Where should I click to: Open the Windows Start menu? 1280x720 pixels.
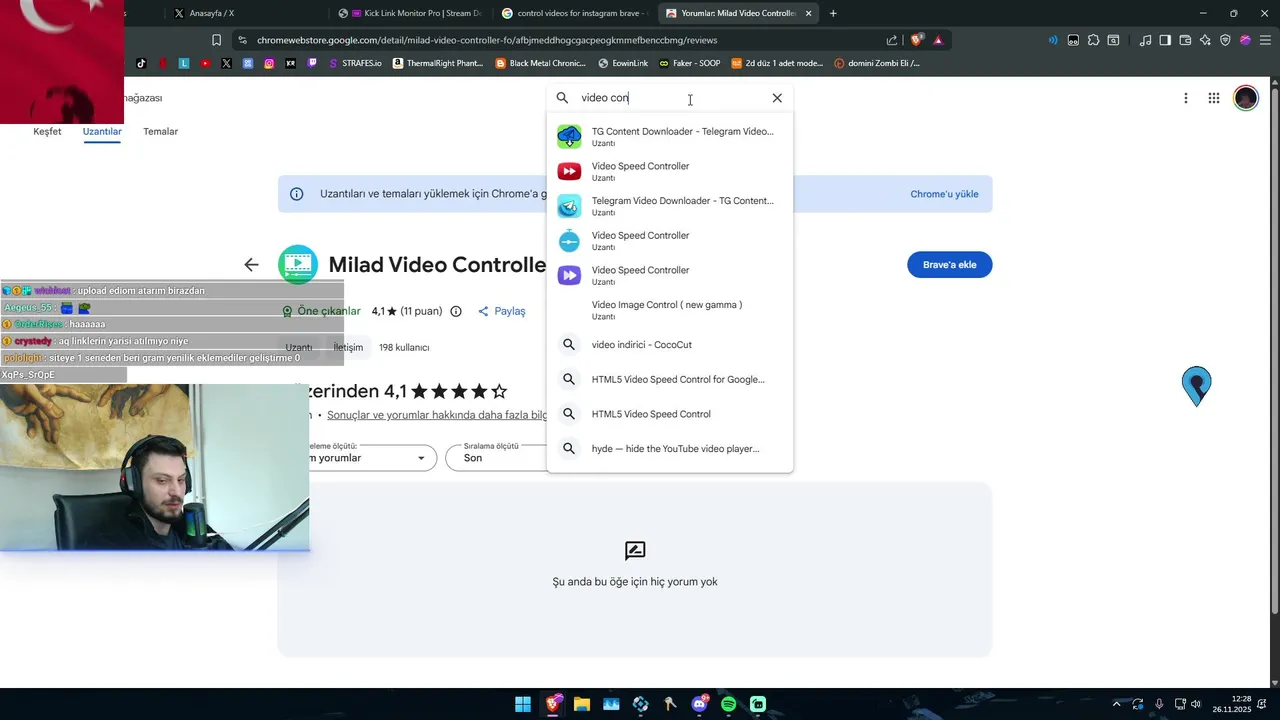523,704
